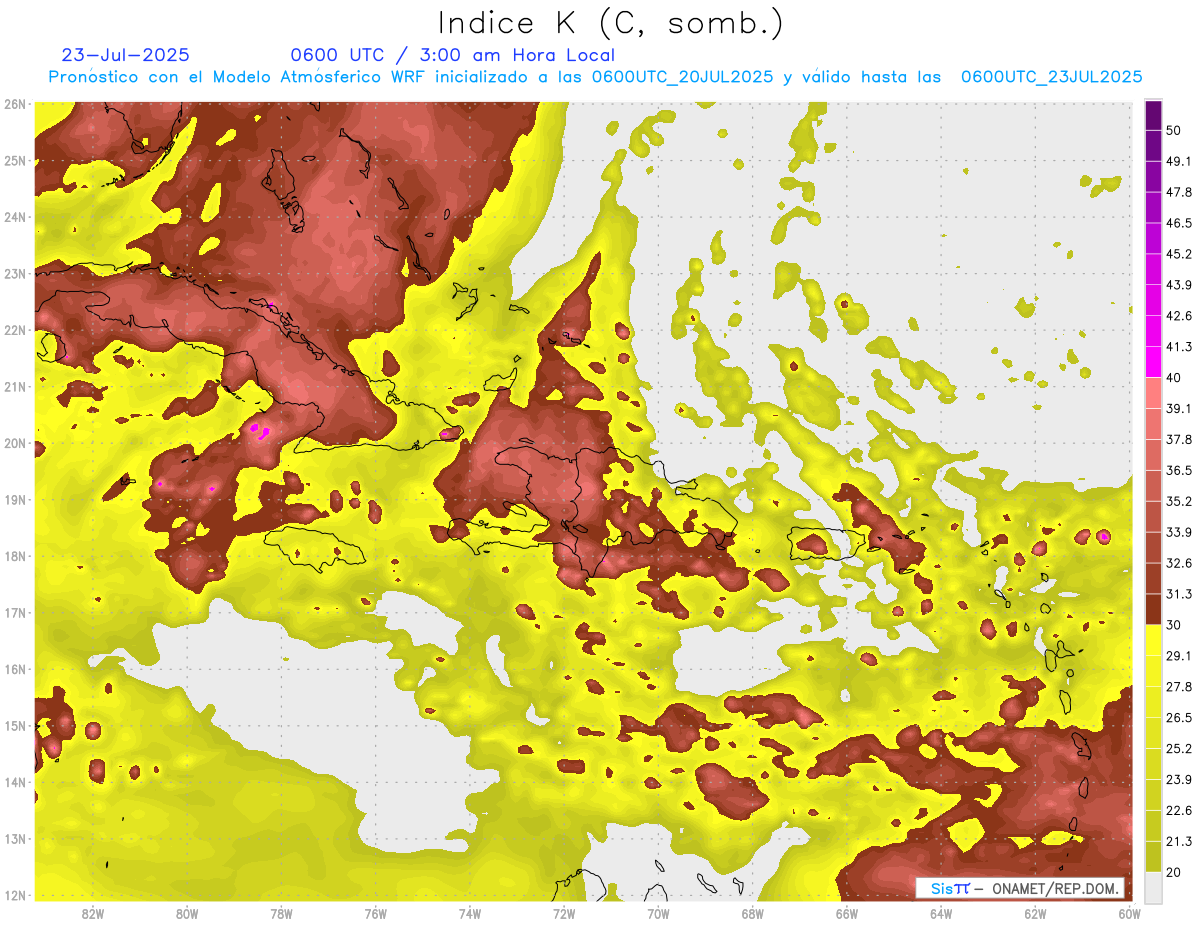
Task: Click the "20" color bar value
Action: click(1174, 872)
